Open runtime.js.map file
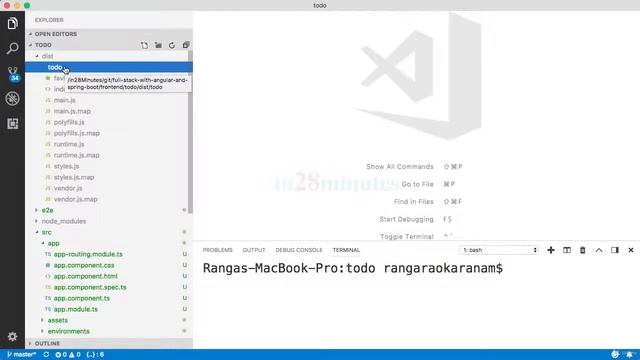 [x=77, y=155]
